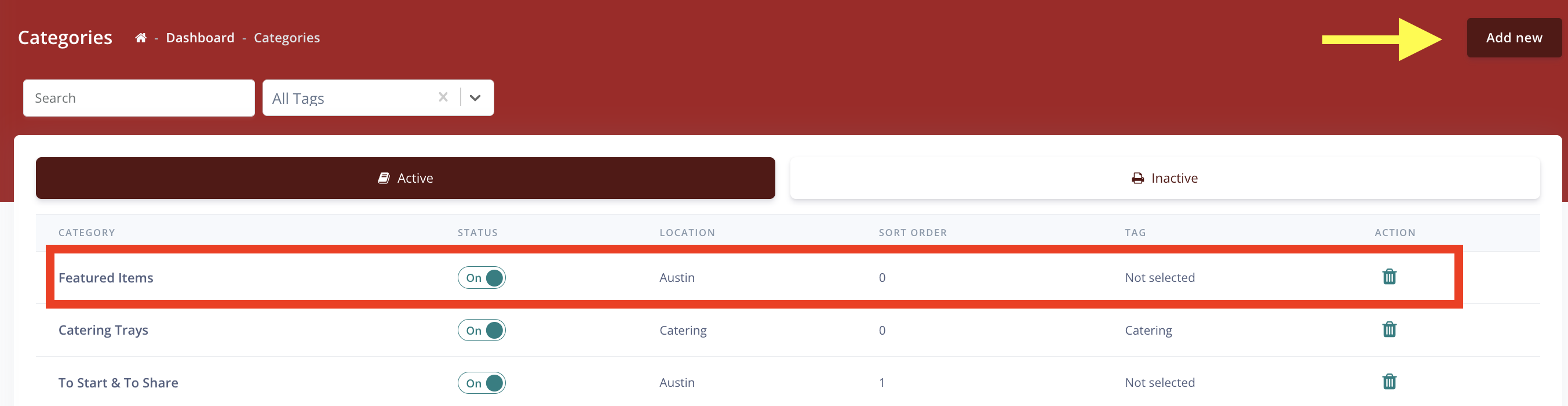Open To Start & To Share category

pyautogui.click(x=118, y=383)
